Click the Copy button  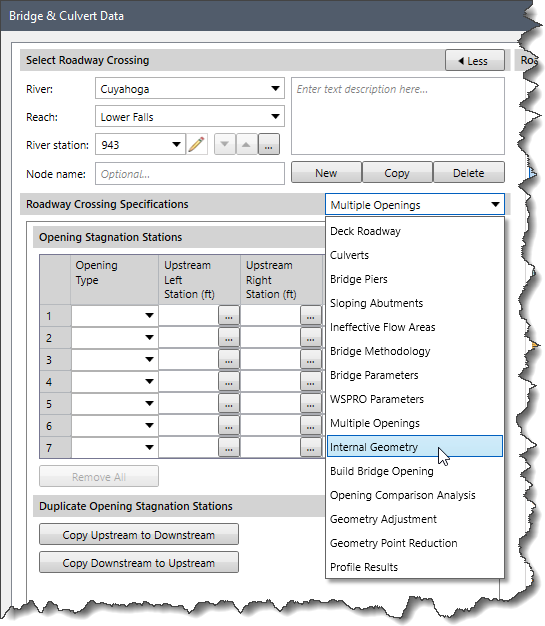pyautogui.click(x=397, y=172)
